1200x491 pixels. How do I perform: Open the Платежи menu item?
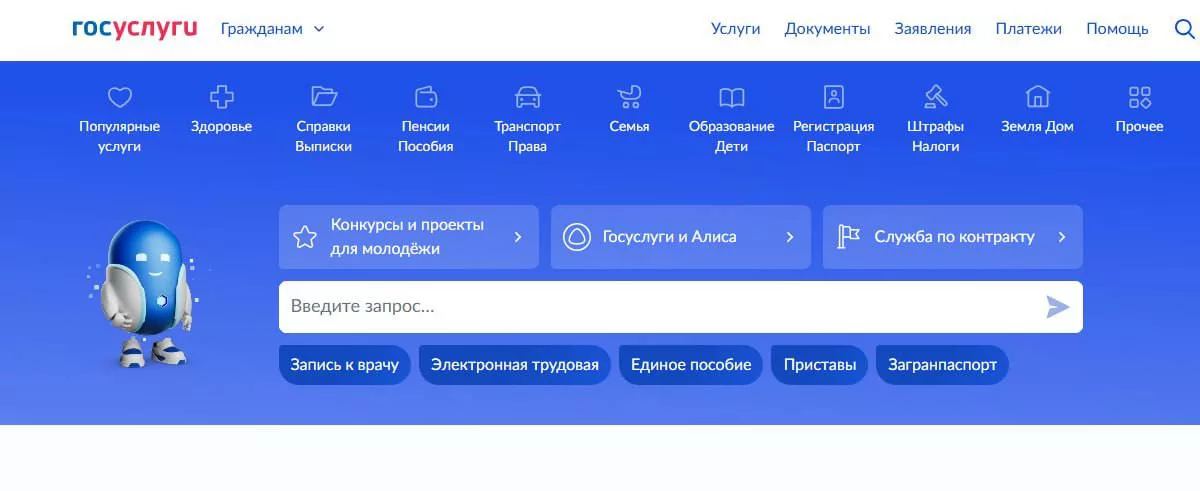pyautogui.click(x=1028, y=29)
